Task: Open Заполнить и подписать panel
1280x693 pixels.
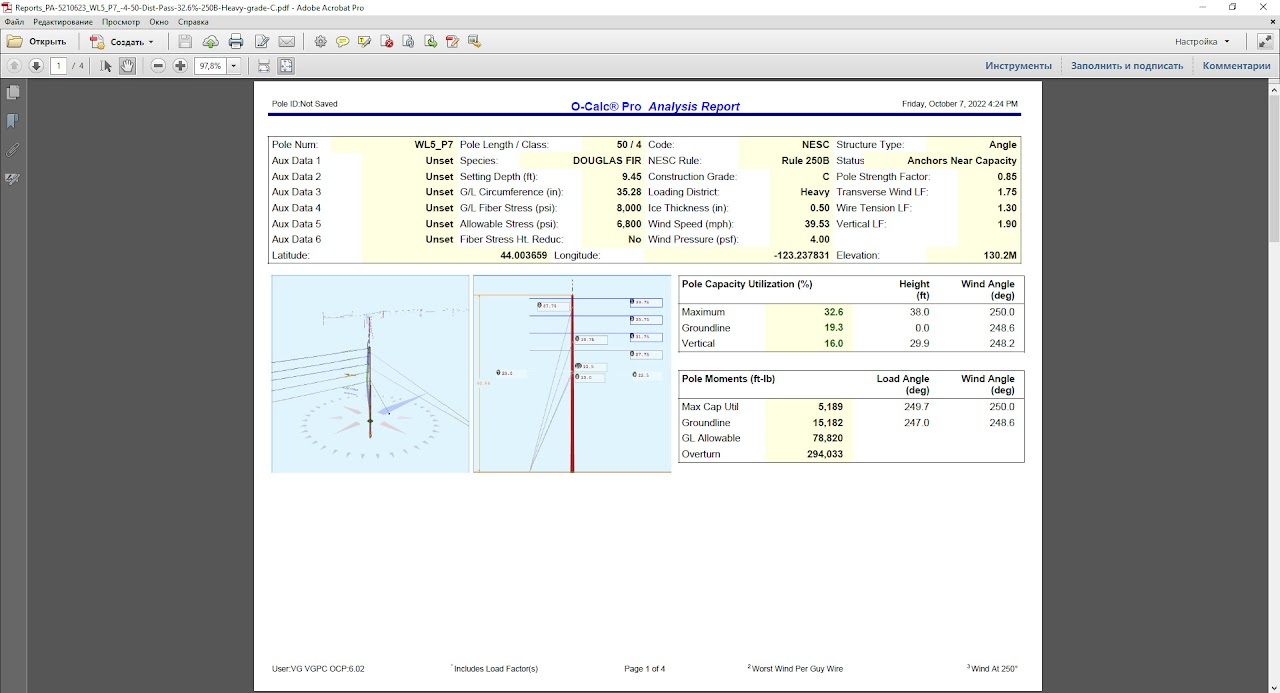Action: coord(1126,64)
